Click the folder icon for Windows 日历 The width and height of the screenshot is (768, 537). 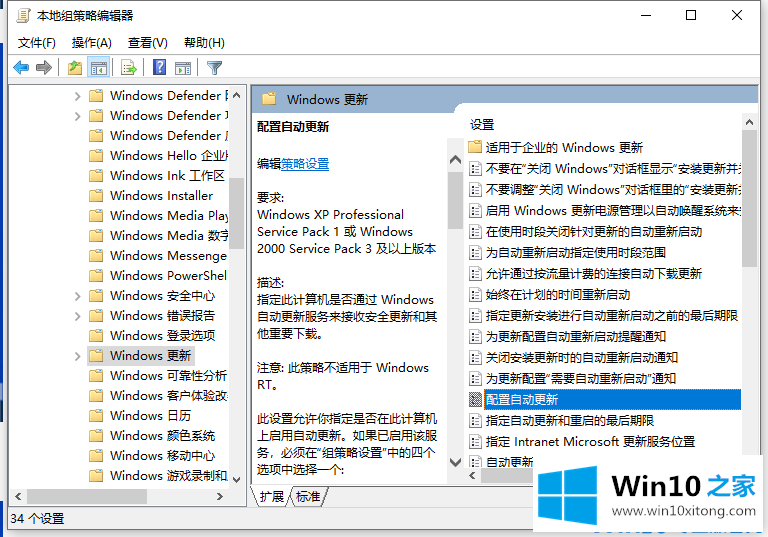[96, 415]
